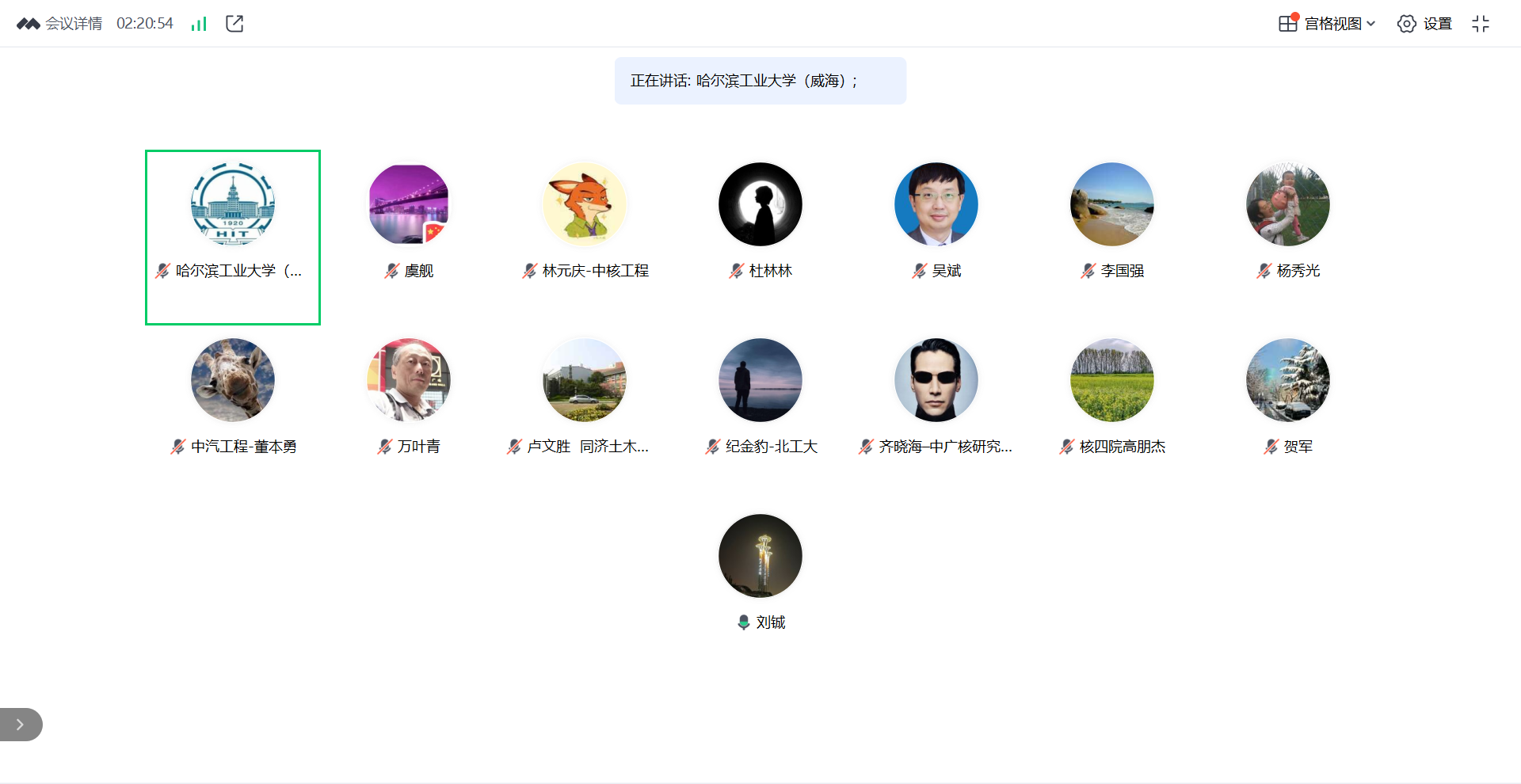1521x784 pixels.
Task: Click the network signal strength icon
Action: tap(199, 24)
